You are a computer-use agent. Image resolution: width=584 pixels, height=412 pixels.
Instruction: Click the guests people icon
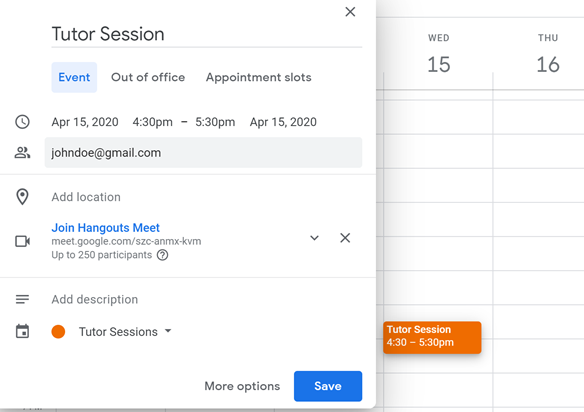(22, 152)
